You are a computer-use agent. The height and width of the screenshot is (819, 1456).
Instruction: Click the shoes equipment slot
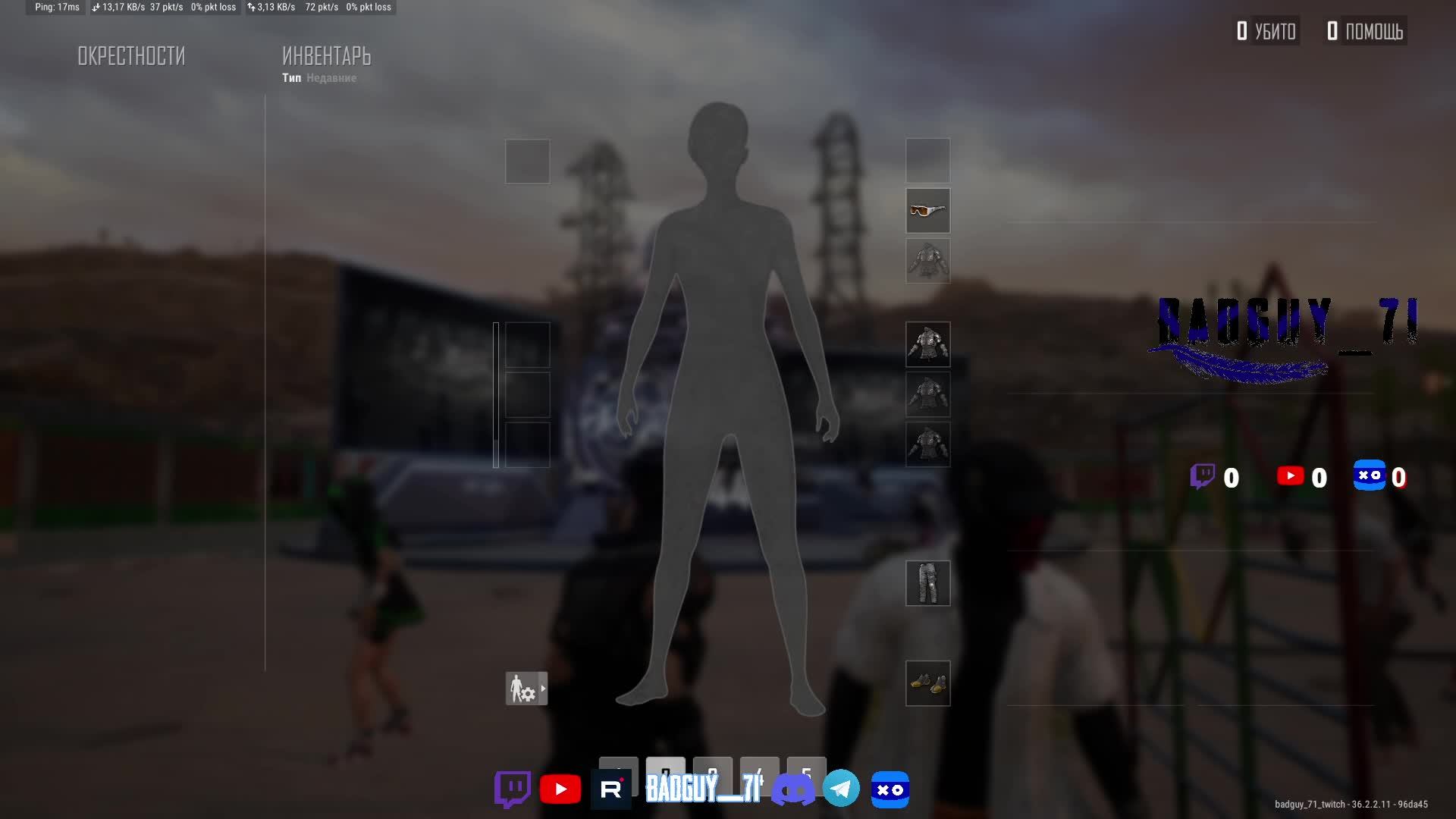(x=927, y=683)
